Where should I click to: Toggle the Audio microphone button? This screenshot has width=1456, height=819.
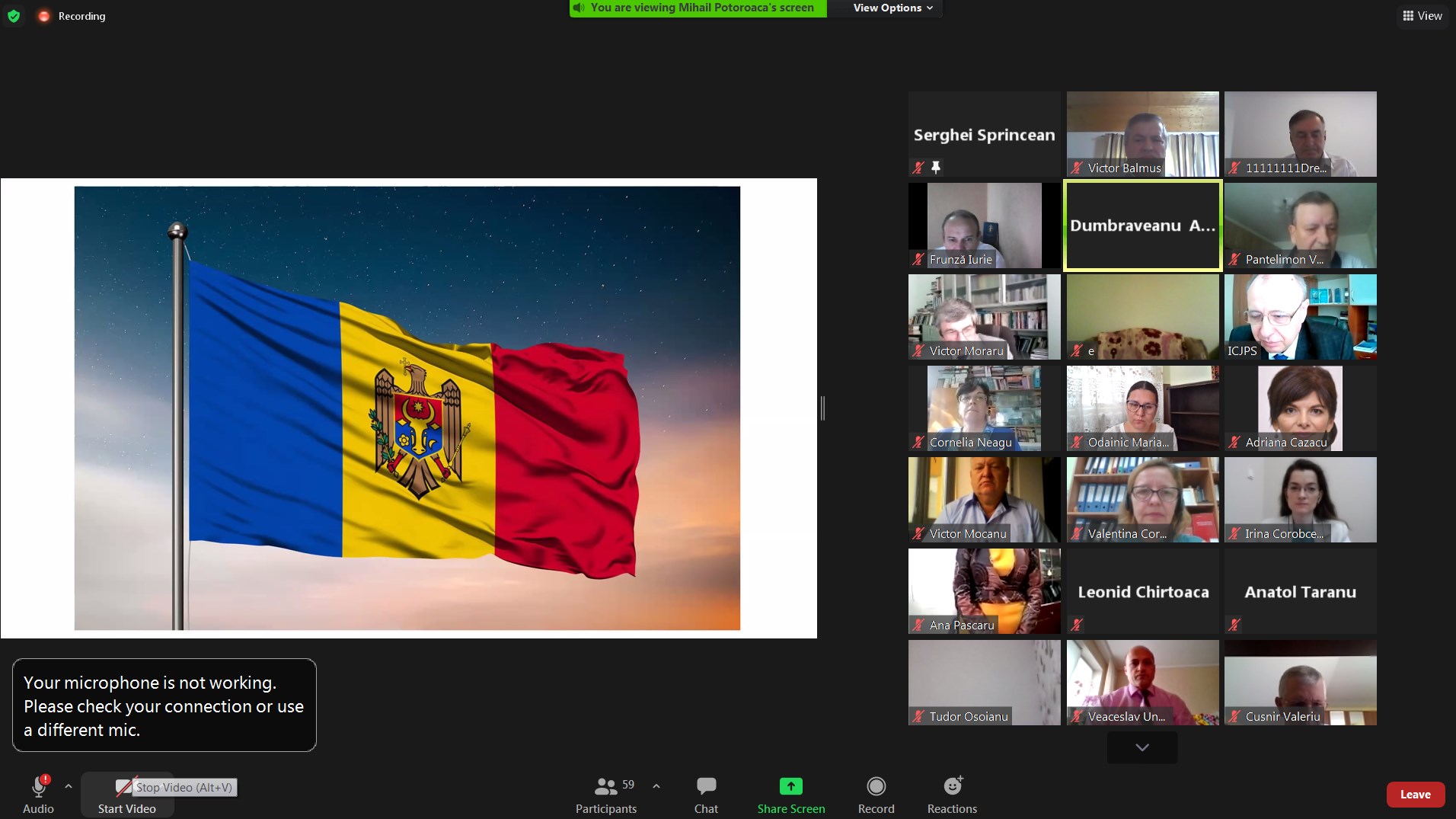click(38, 795)
